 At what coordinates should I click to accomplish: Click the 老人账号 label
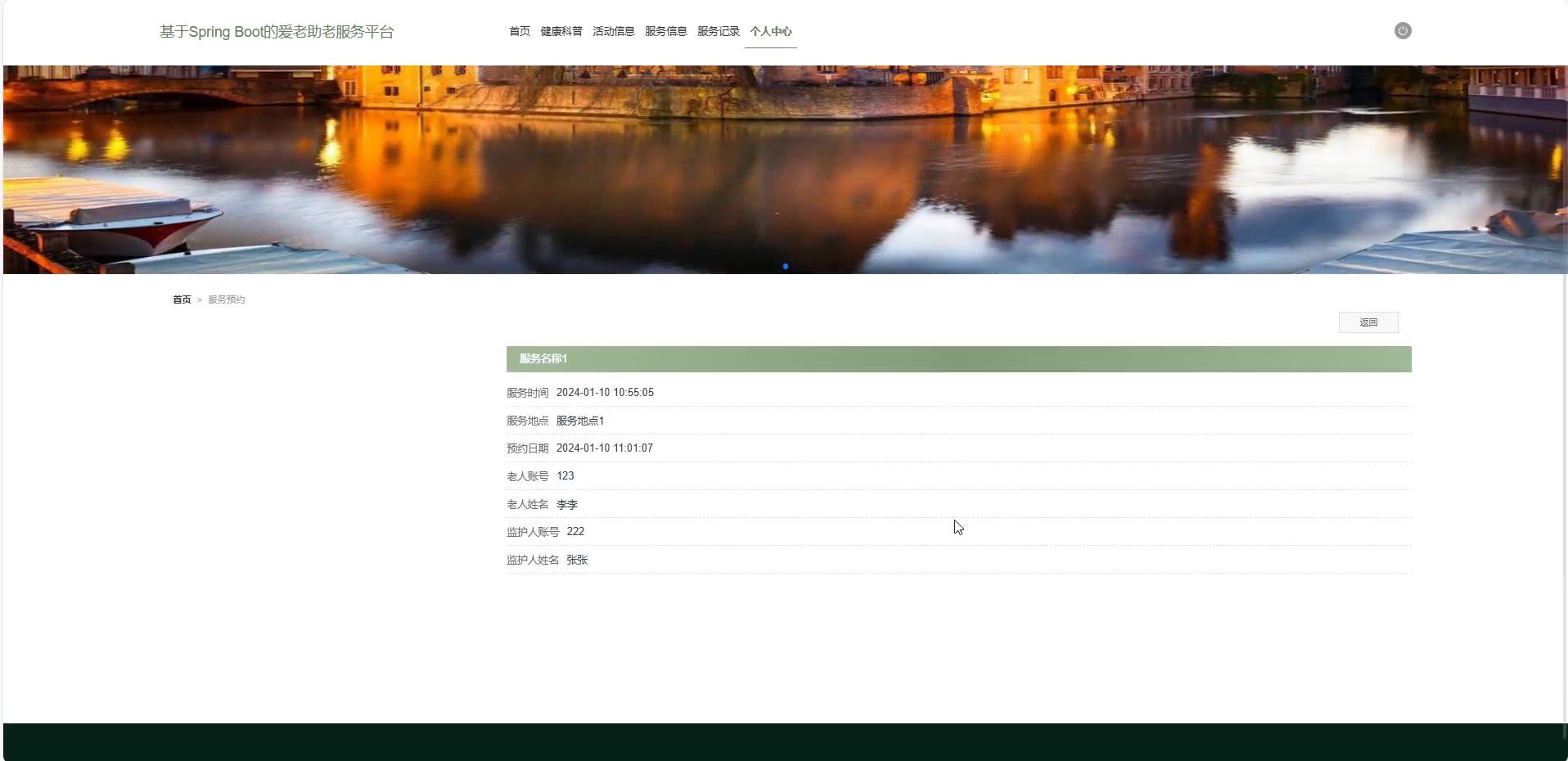tap(528, 476)
